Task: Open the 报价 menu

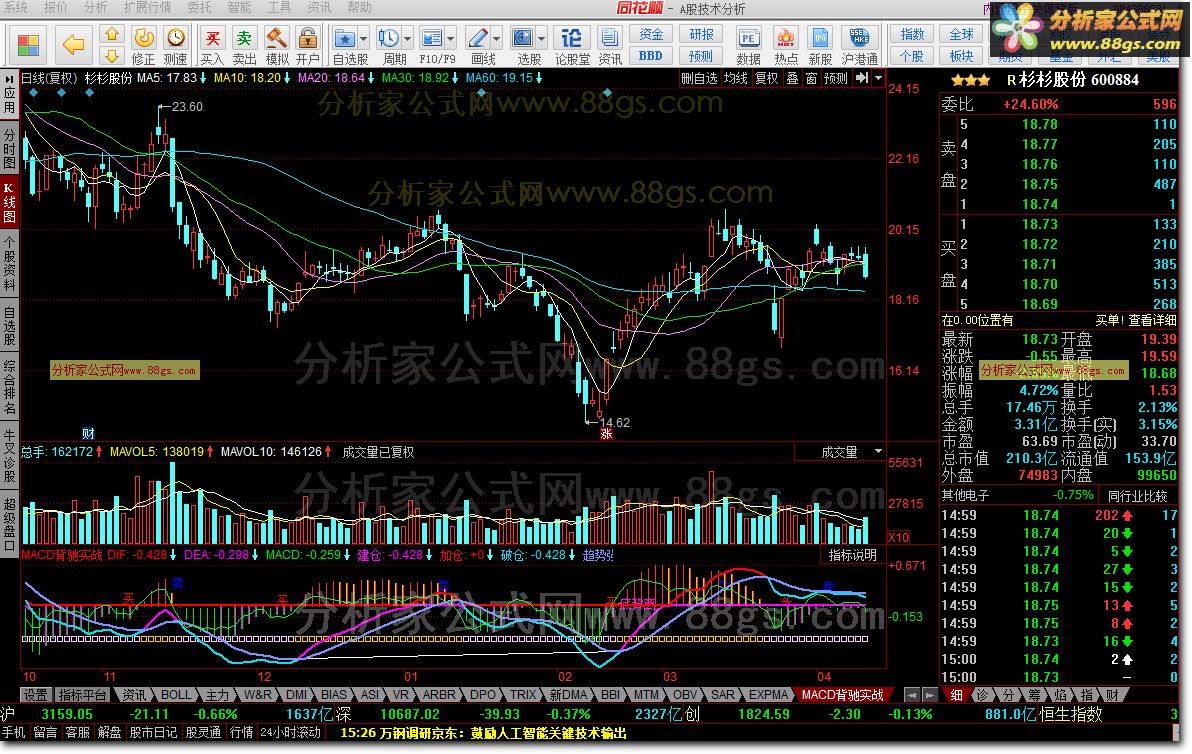Action: click(55, 8)
